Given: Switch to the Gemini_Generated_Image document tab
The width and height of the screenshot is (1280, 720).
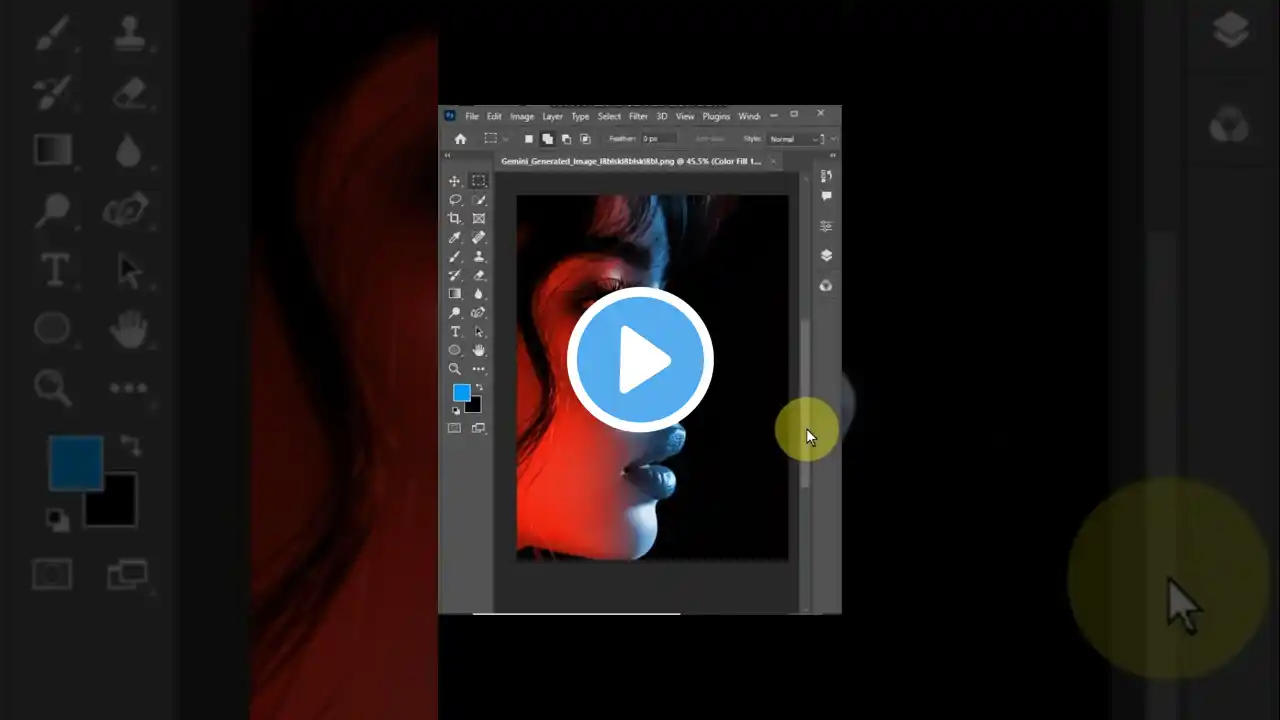Looking at the screenshot, I should [x=630, y=161].
